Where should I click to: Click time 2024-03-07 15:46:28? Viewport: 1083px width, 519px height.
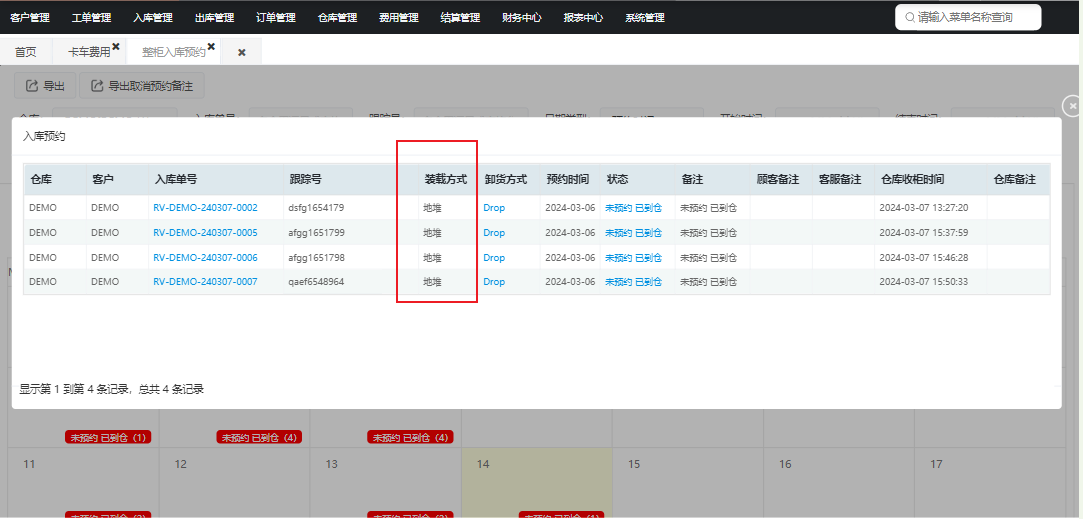click(923, 257)
